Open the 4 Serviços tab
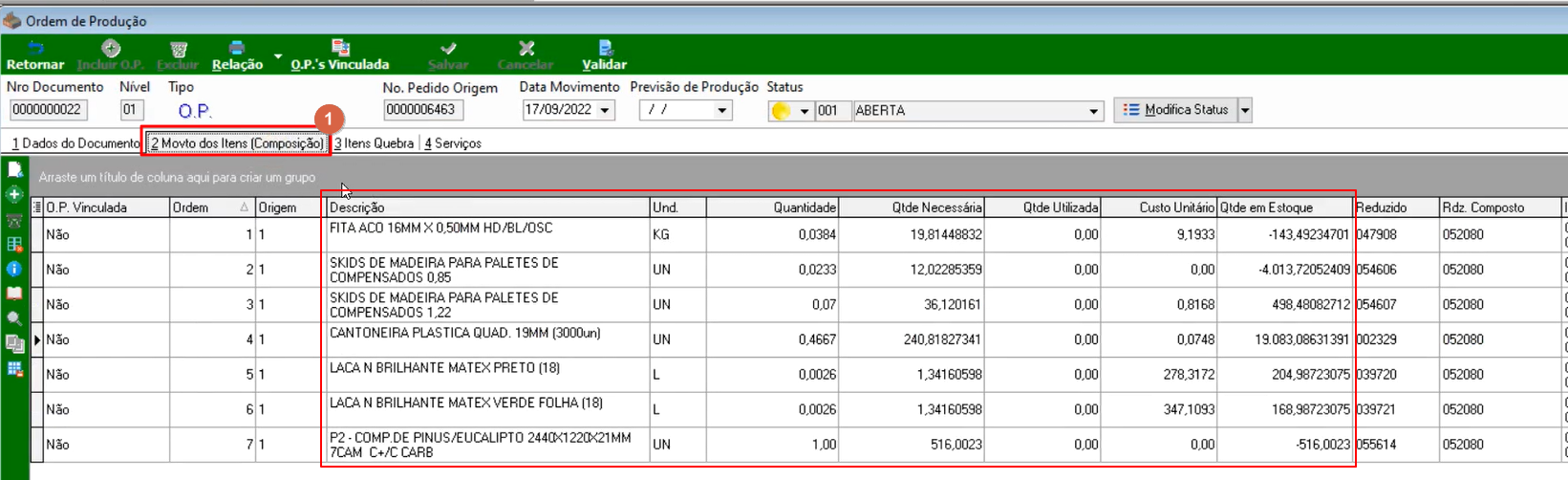Viewport: 1568px width, 480px height. [453, 143]
